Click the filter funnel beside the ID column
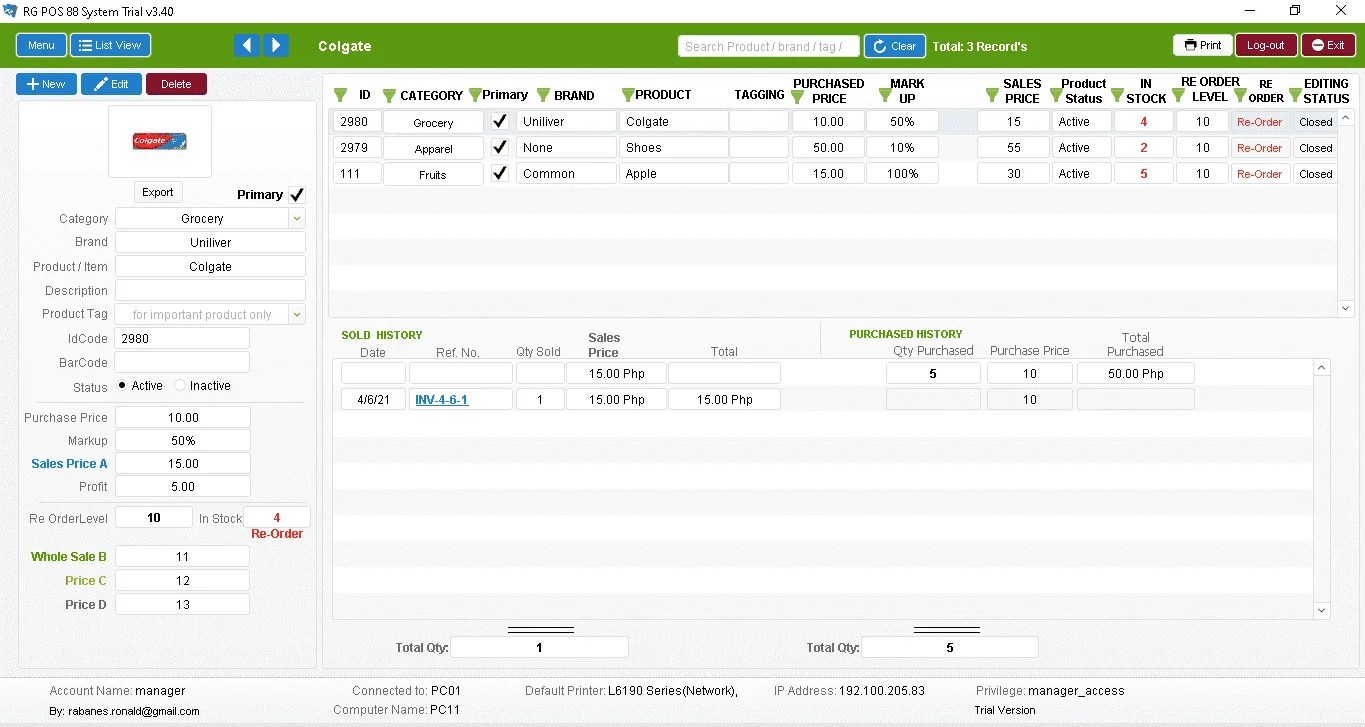Screen dimensions: 1365x727 coord(340,95)
